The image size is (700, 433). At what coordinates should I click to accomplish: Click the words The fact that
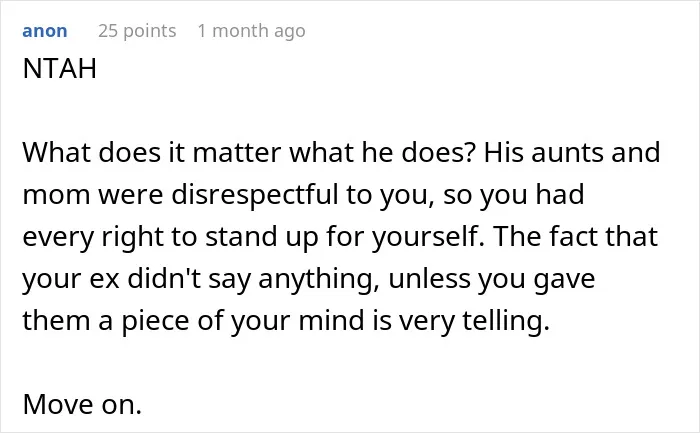(x=575, y=236)
